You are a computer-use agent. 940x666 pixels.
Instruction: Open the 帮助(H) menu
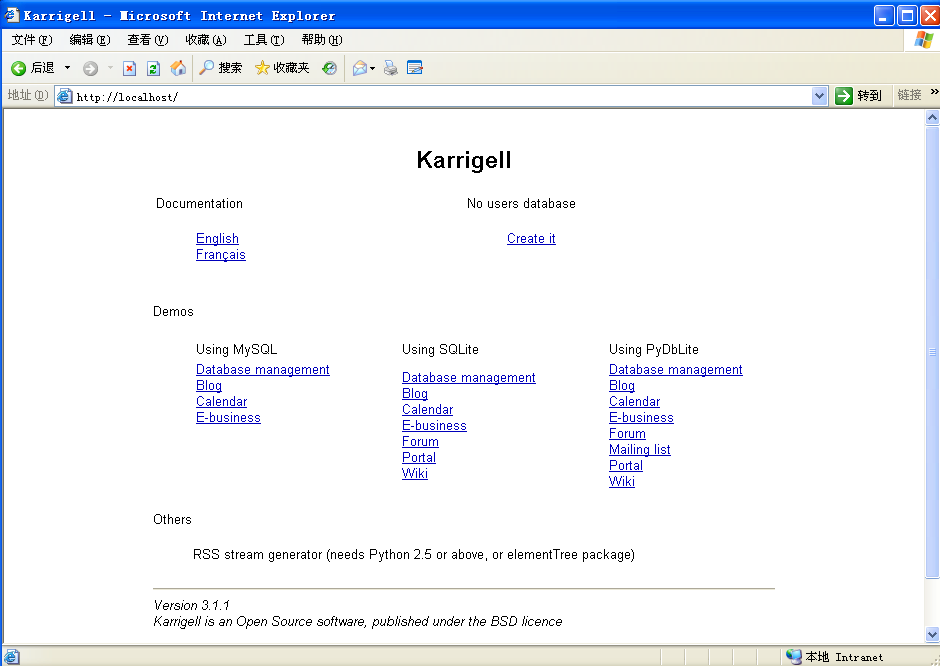coord(322,40)
